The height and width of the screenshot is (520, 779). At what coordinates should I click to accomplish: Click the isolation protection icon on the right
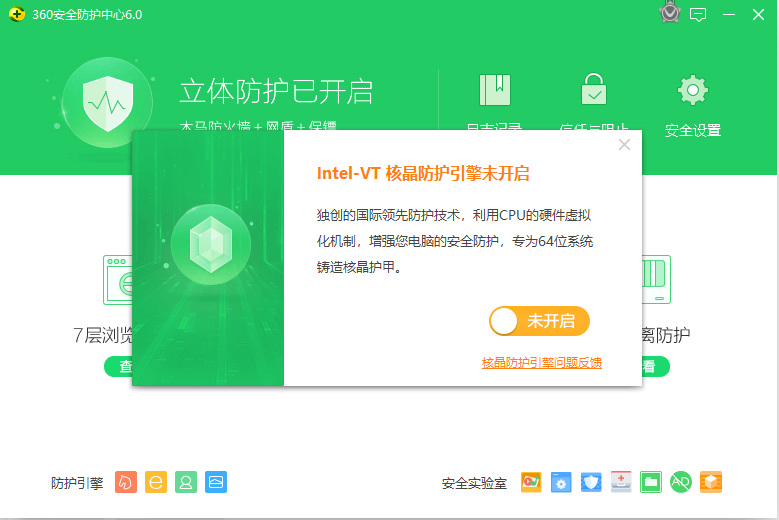(x=656, y=279)
